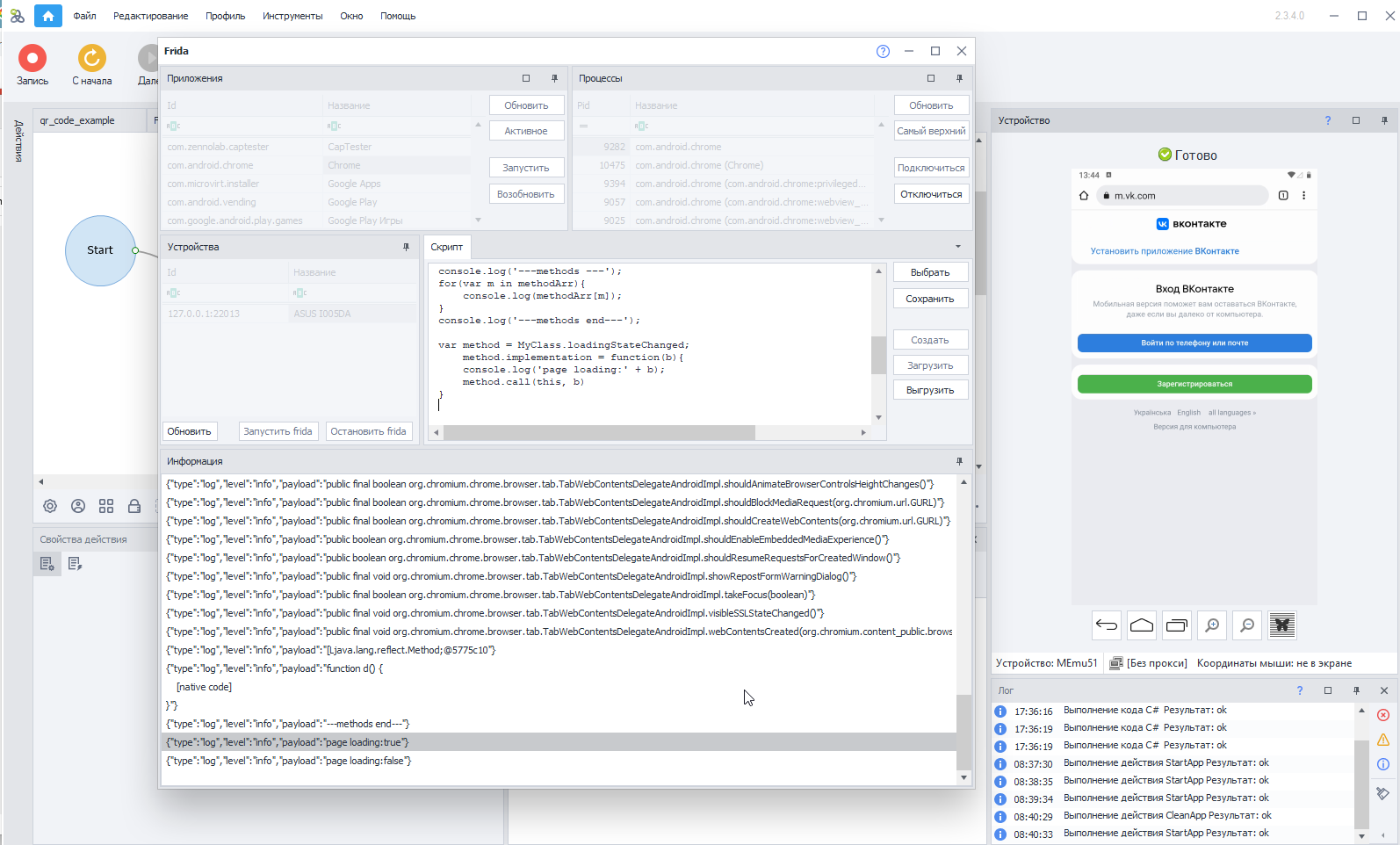This screenshot has width=1400, height=845.
Task: Open the Инструменты menu
Action: point(292,16)
